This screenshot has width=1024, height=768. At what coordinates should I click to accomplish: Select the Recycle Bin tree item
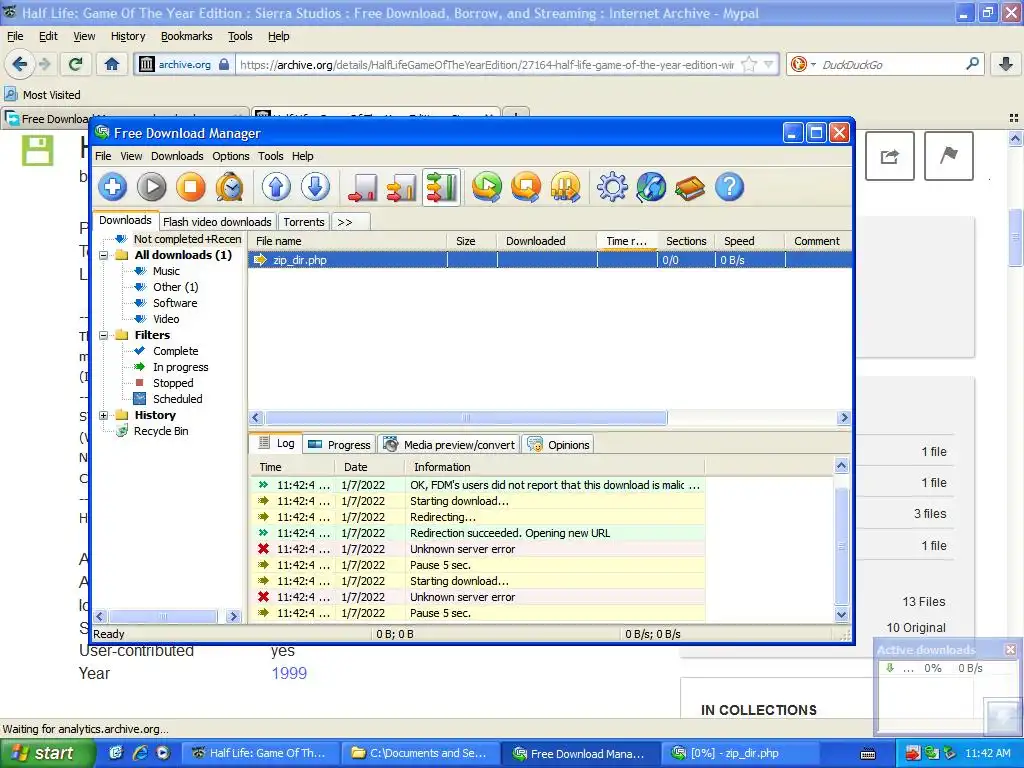pyautogui.click(x=161, y=431)
